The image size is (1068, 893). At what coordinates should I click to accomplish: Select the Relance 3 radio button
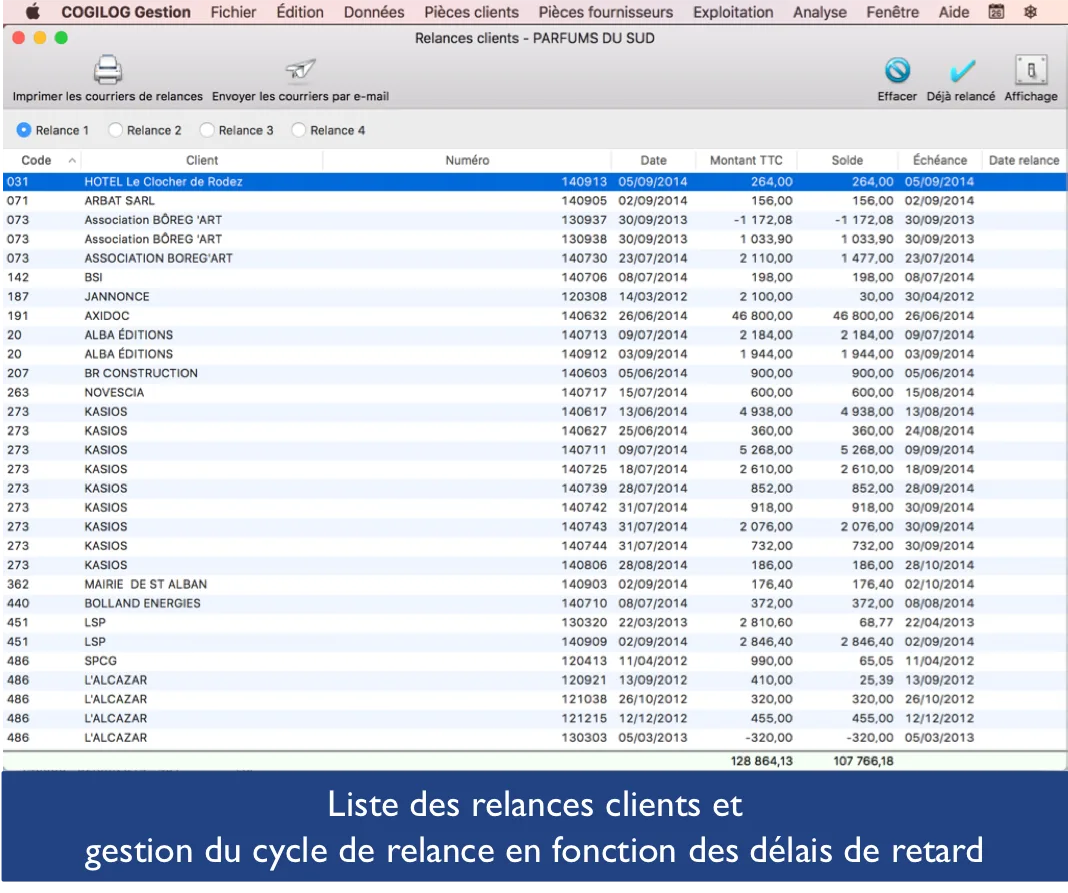point(207,130)
